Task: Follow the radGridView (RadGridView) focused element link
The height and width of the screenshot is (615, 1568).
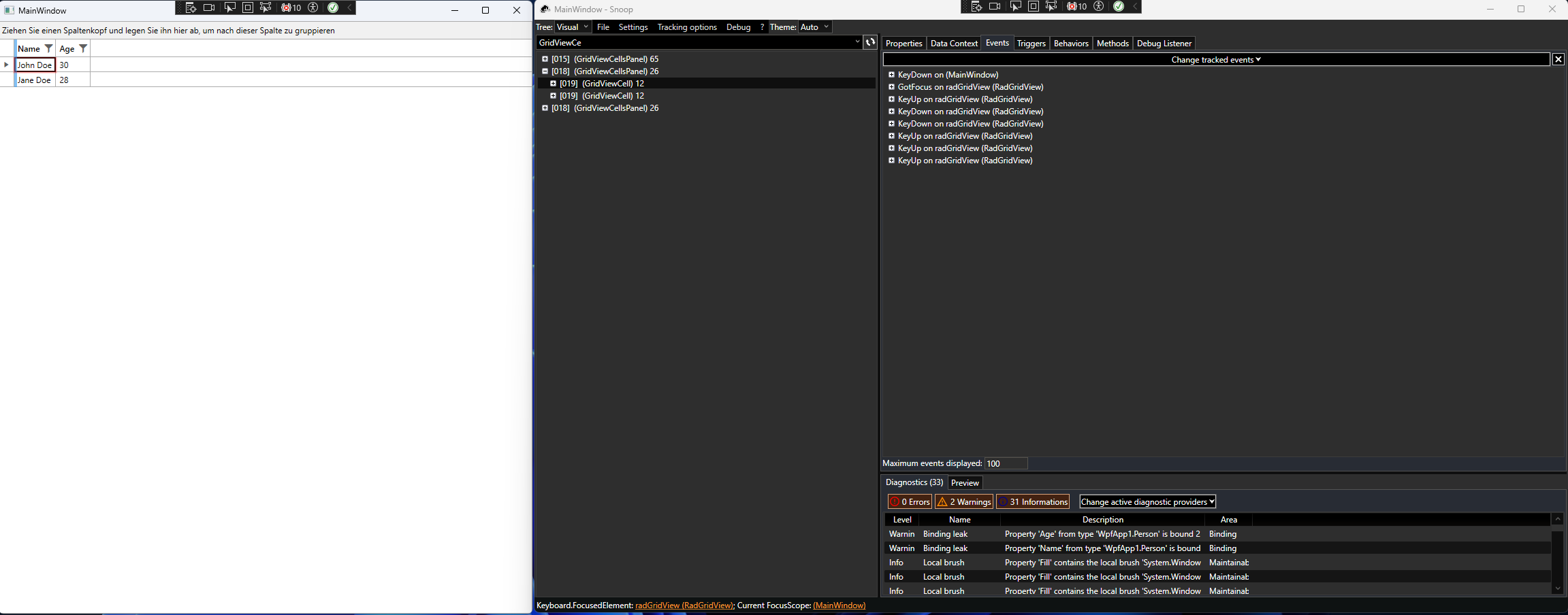Action: [684, 605]
